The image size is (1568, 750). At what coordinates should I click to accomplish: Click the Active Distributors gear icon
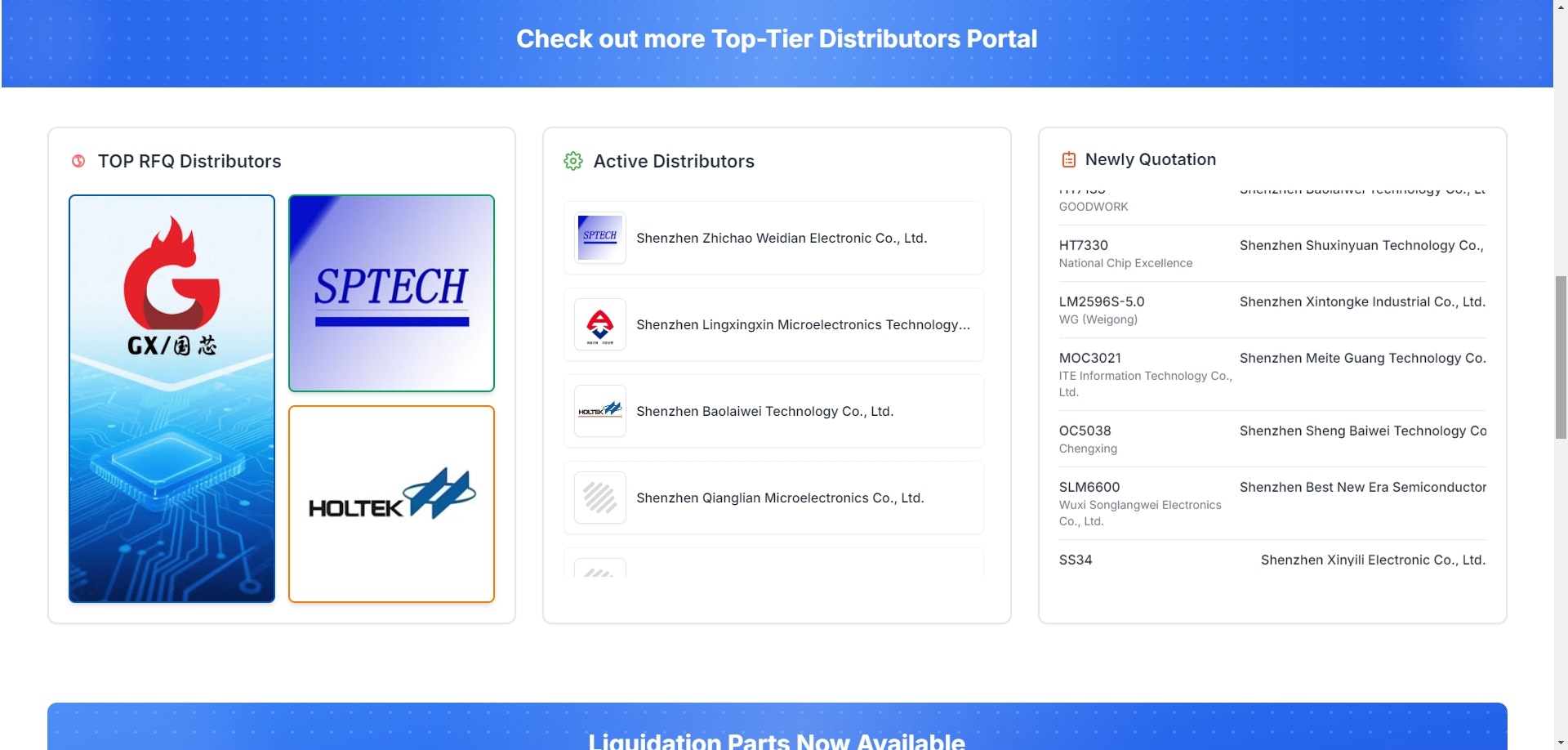573,161
